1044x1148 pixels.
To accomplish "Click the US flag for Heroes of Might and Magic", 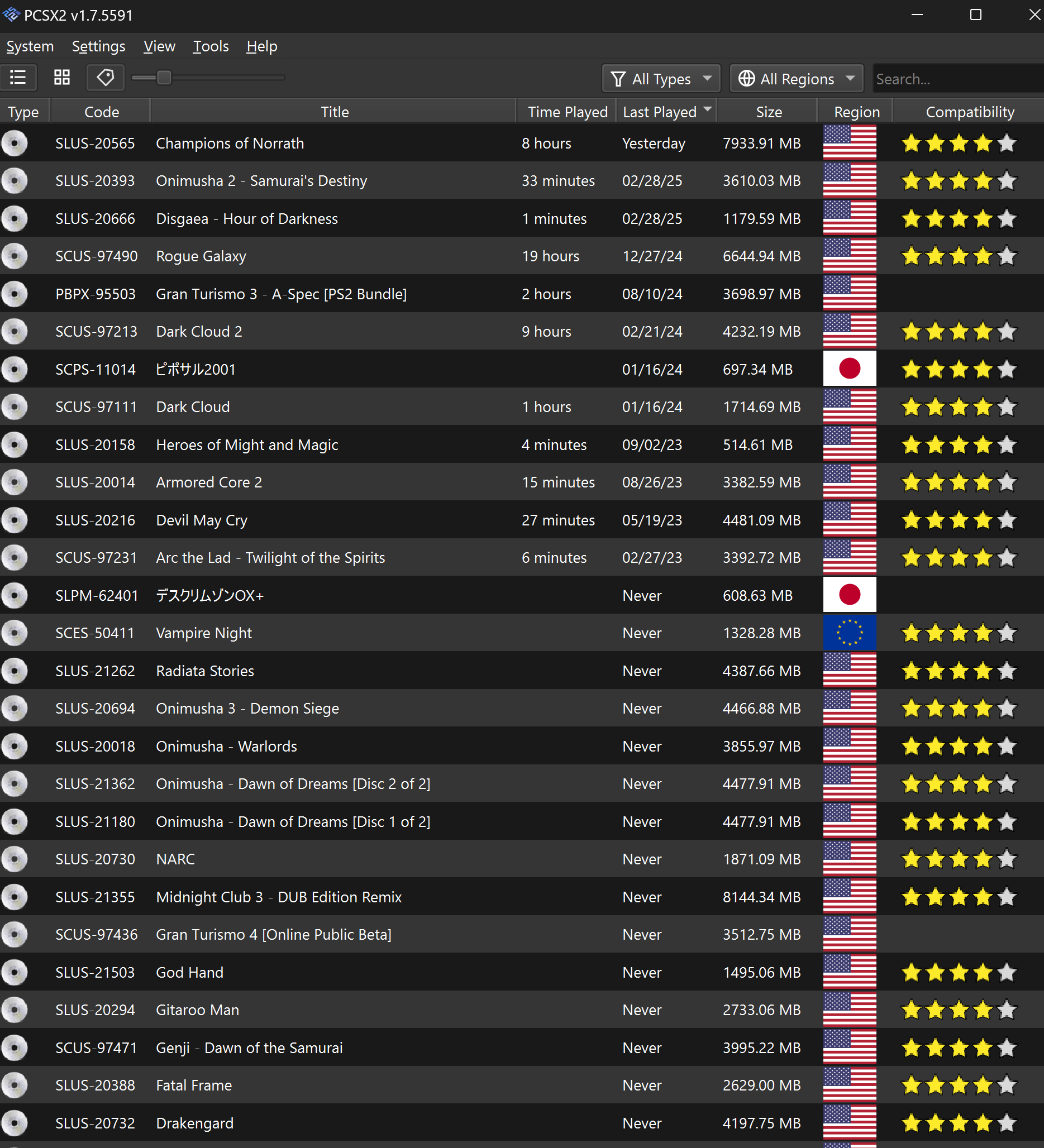I will point(849,444).
